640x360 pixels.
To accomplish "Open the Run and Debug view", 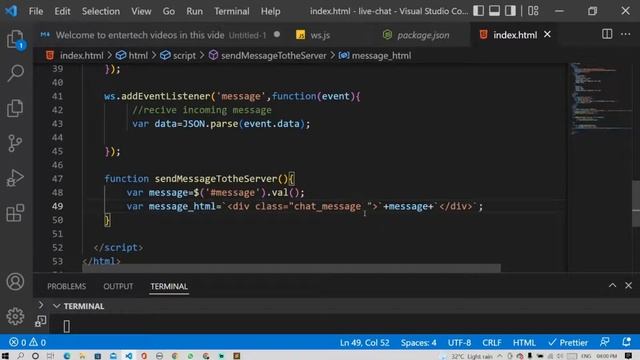I will point(16,178).
